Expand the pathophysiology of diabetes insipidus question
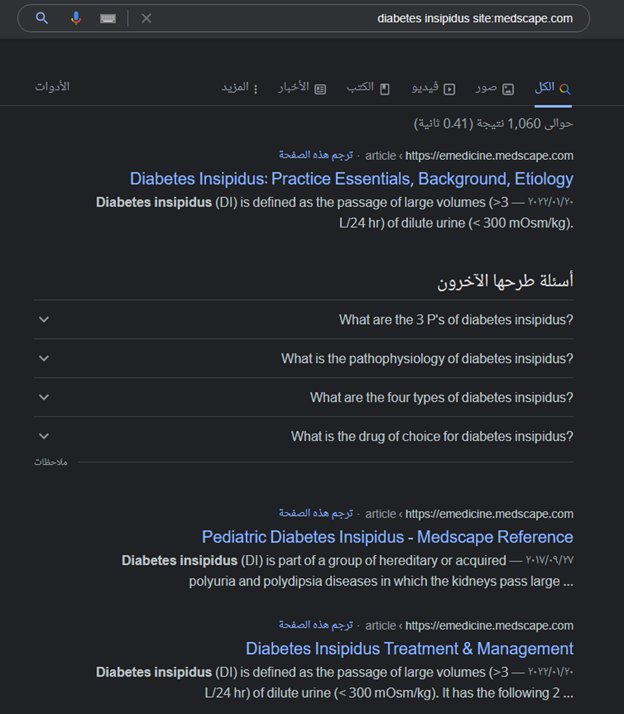Image resolution: width=624 pixels, height=714 pixels. [x=427, y=359]
